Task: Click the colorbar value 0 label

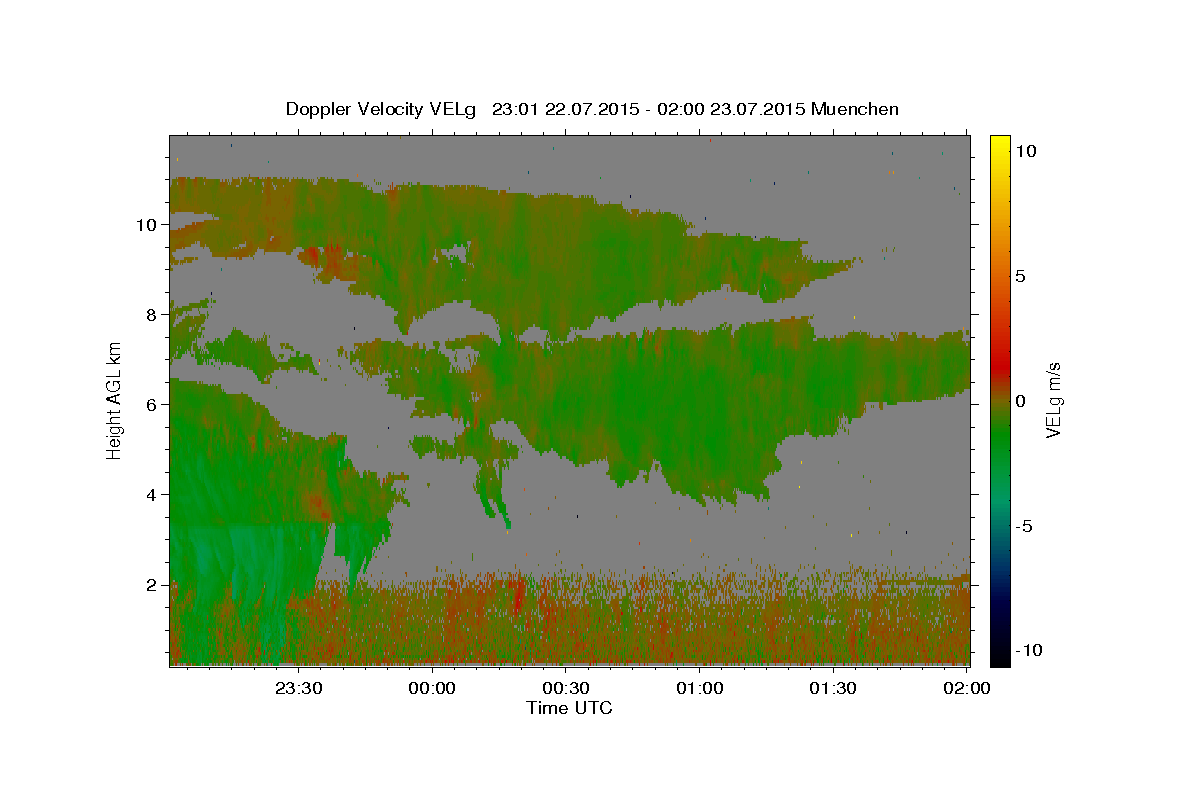Action: click(x=1020, y=401)
